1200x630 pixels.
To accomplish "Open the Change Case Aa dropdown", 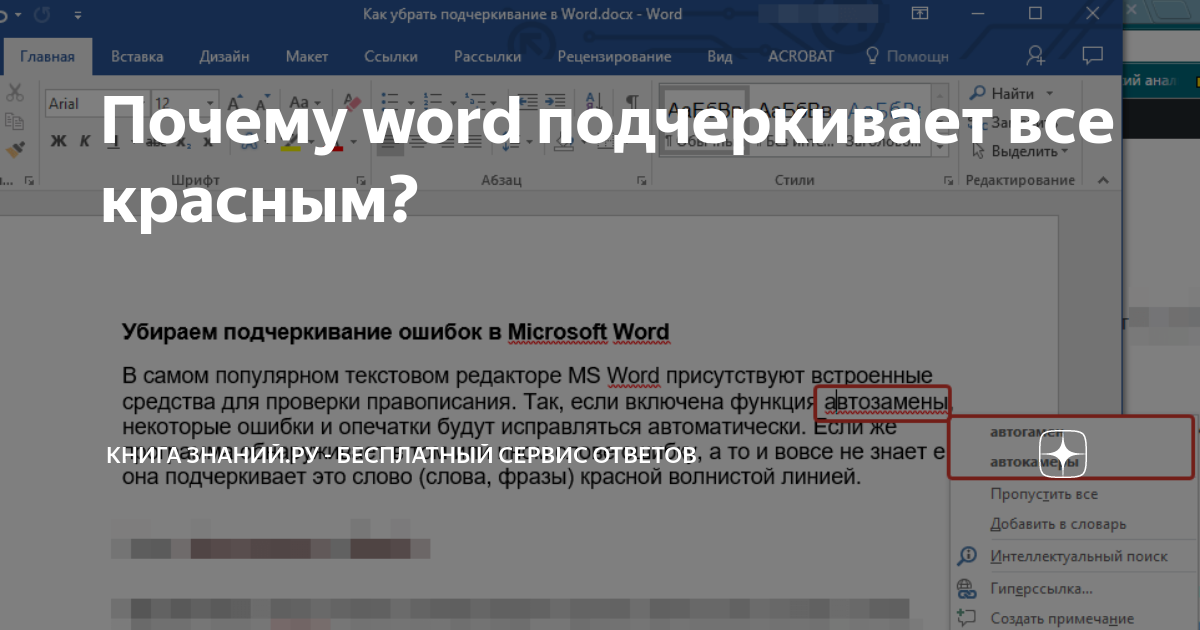I will (303, 103).
